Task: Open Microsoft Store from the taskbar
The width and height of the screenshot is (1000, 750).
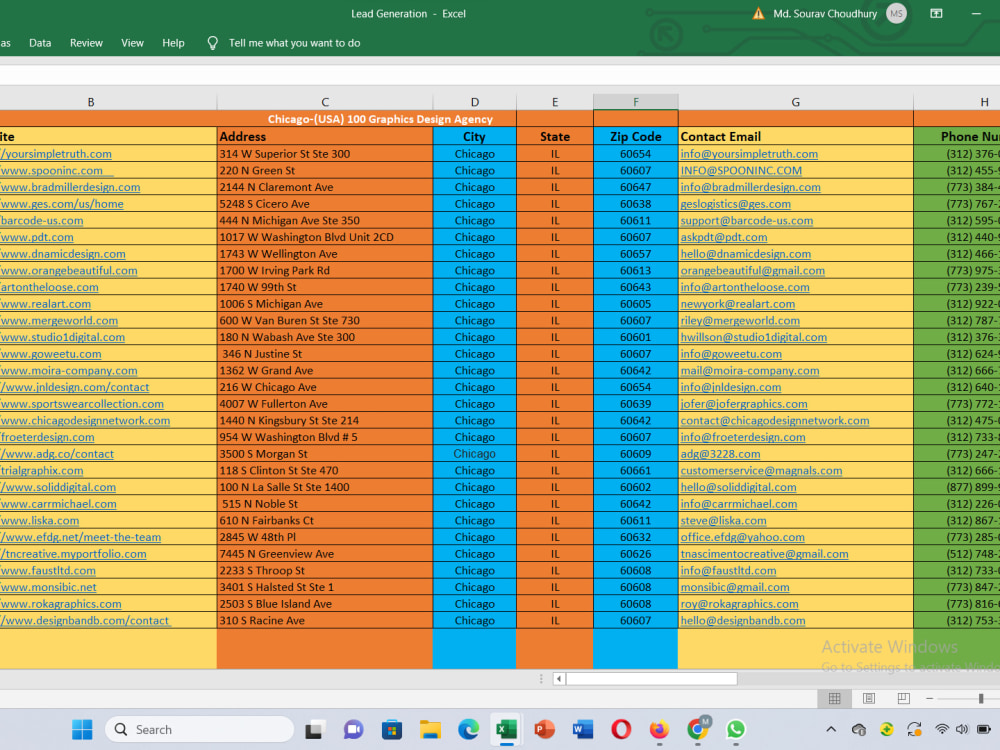Action: click(392, 729)
